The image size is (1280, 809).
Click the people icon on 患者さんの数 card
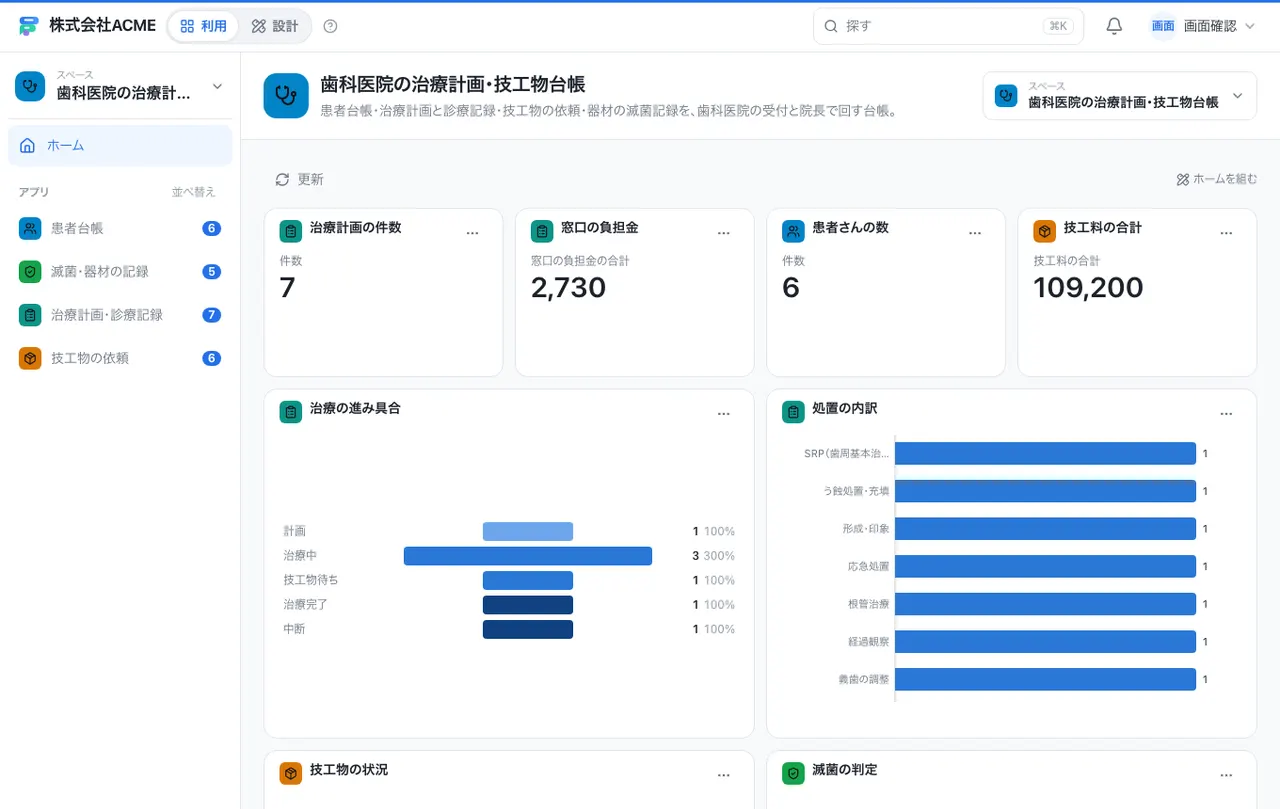tap(793, 232)
